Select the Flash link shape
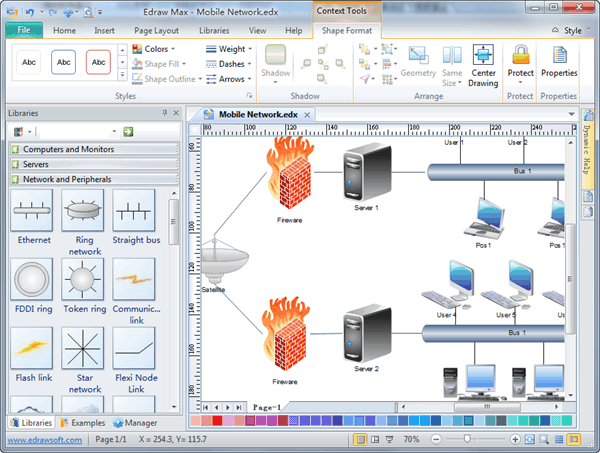 point(32,348)
